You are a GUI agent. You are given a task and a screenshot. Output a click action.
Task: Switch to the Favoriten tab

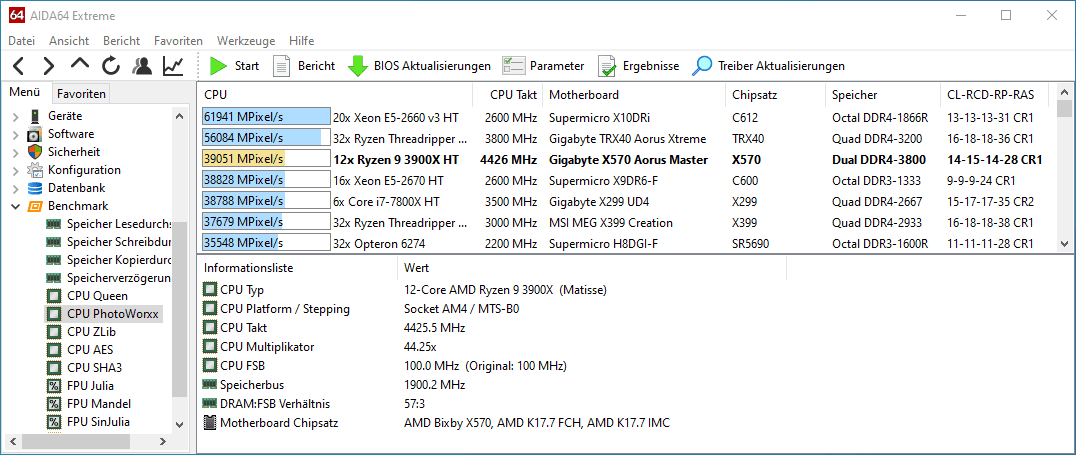pos(81,94)
